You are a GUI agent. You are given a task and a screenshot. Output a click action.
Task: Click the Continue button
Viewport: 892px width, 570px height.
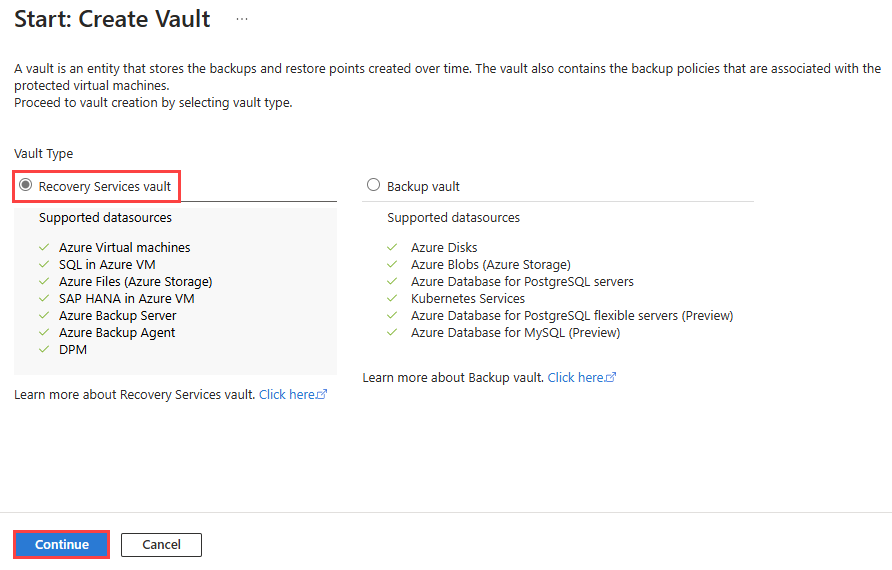pos(62,544)
